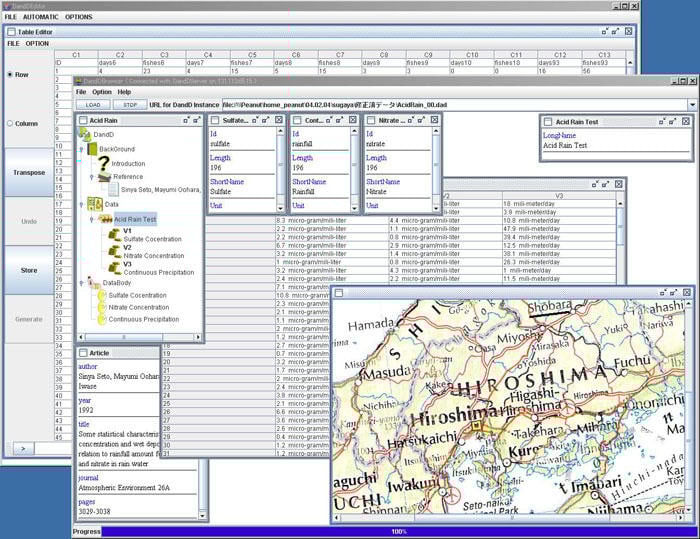700x539 pixels.
Task: Click Nitrate panel scroll up arrow
Action: (x=436, y=131)
